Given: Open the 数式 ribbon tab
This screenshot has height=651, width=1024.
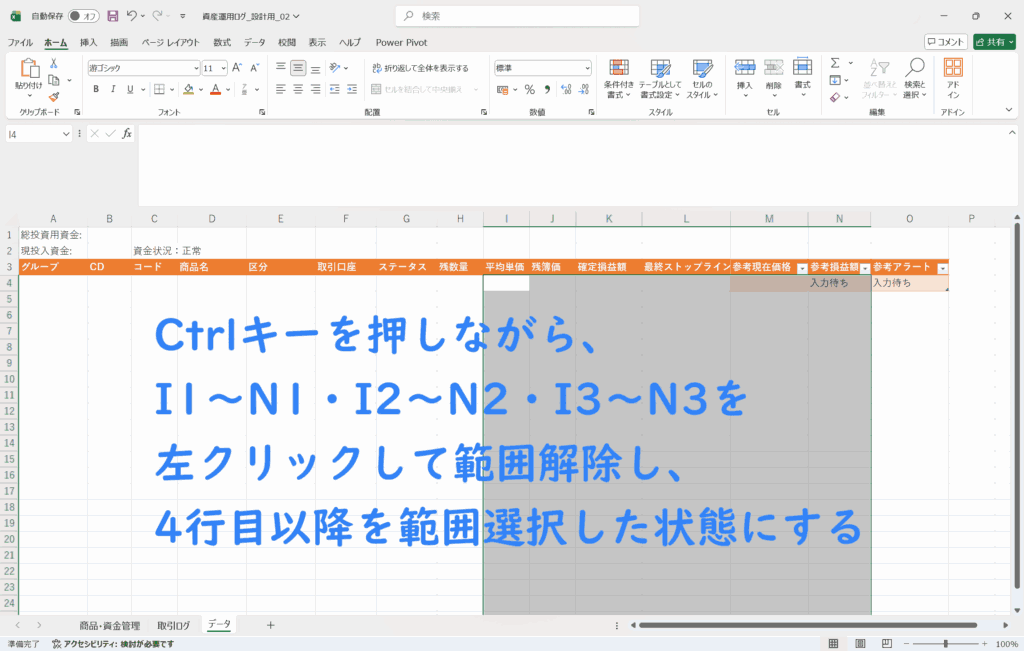Looking at the screenshot, I should click(222, 42).
